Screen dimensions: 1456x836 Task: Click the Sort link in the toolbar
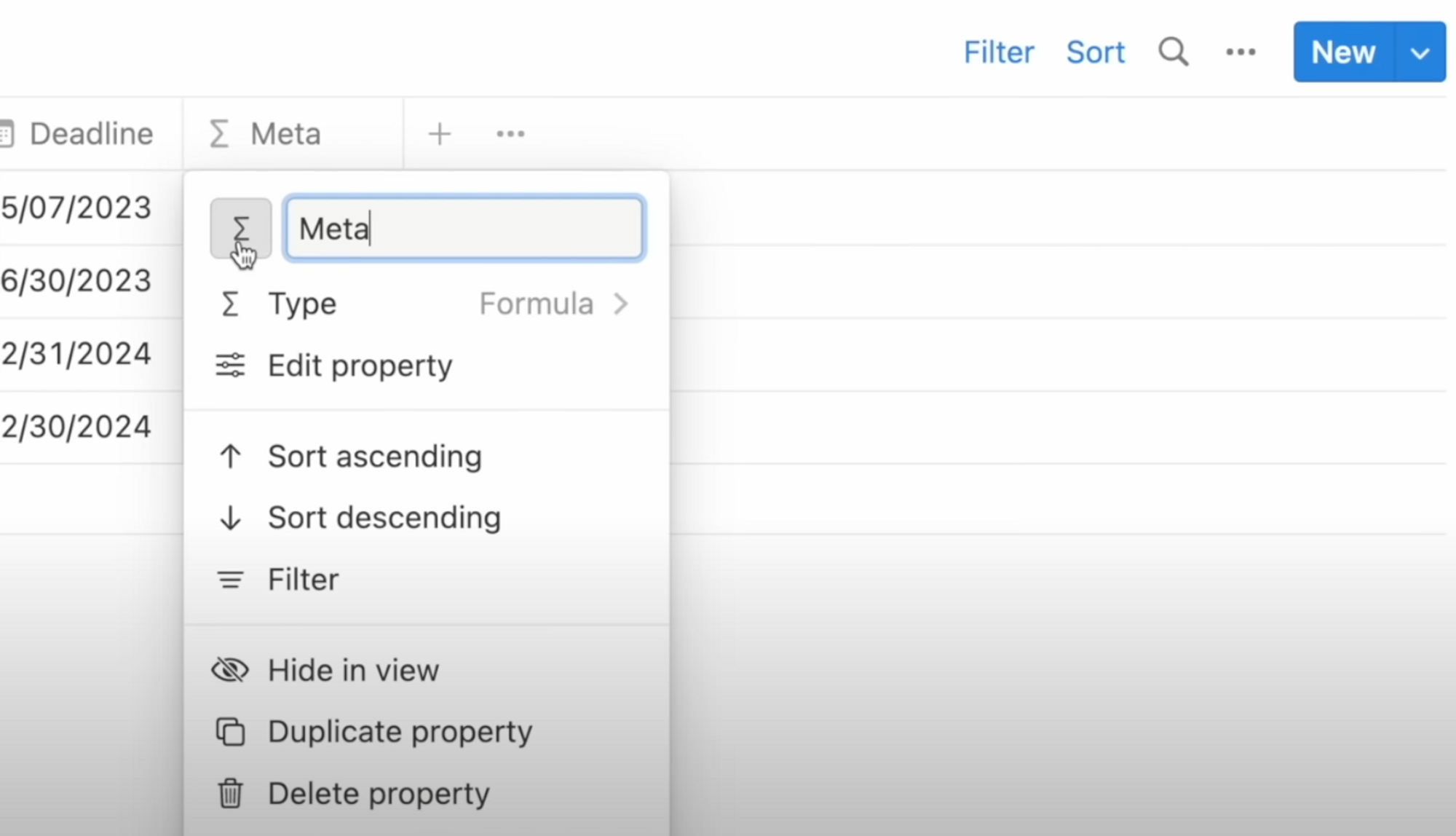click(x=1095, y=52)
